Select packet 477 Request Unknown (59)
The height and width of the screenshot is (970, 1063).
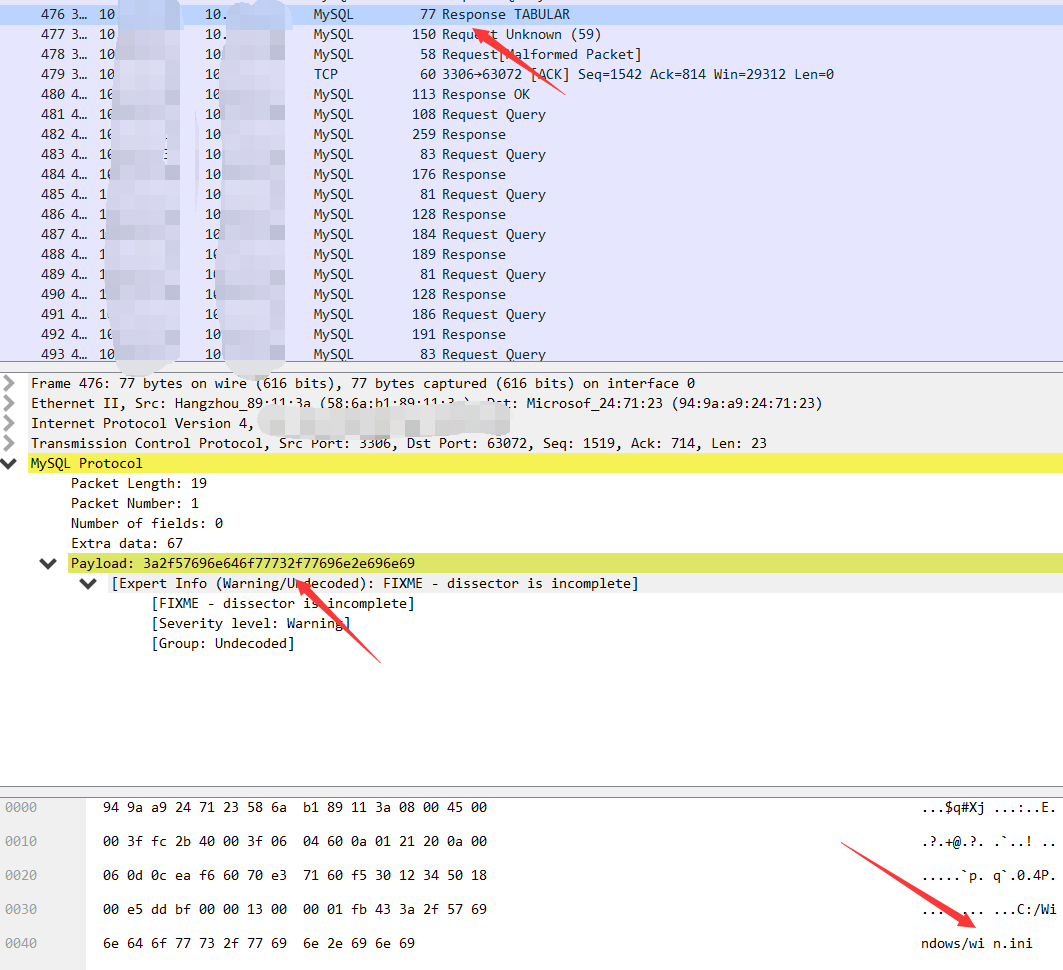532,35
